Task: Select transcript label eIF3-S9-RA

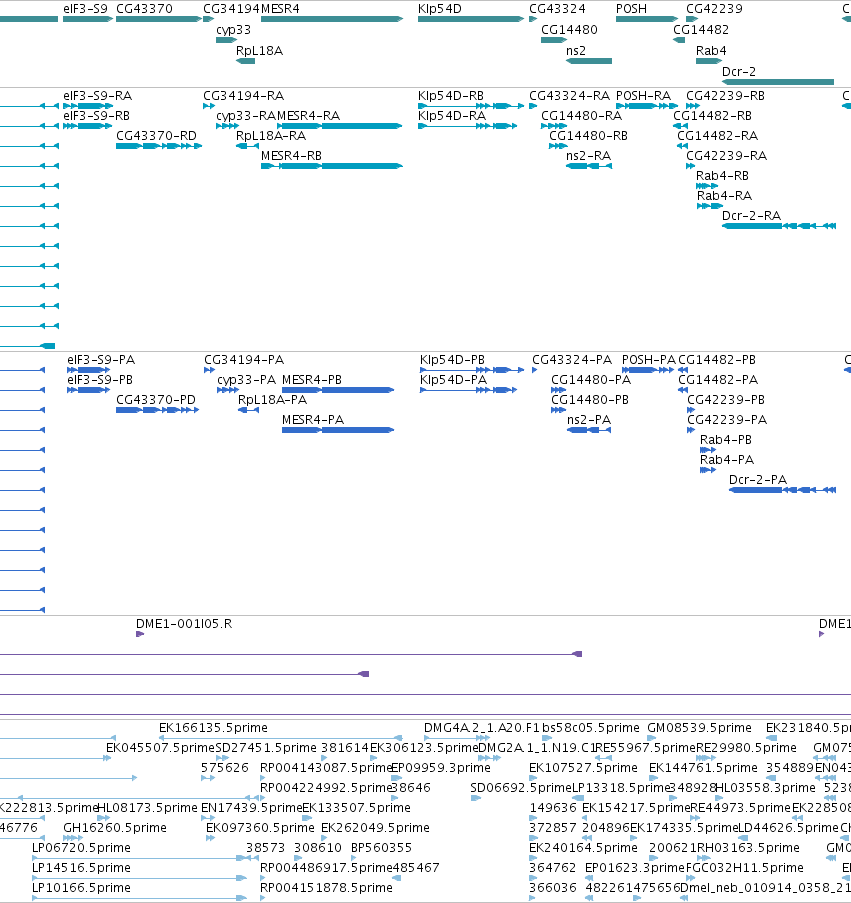Action: [x=97, y=96]
